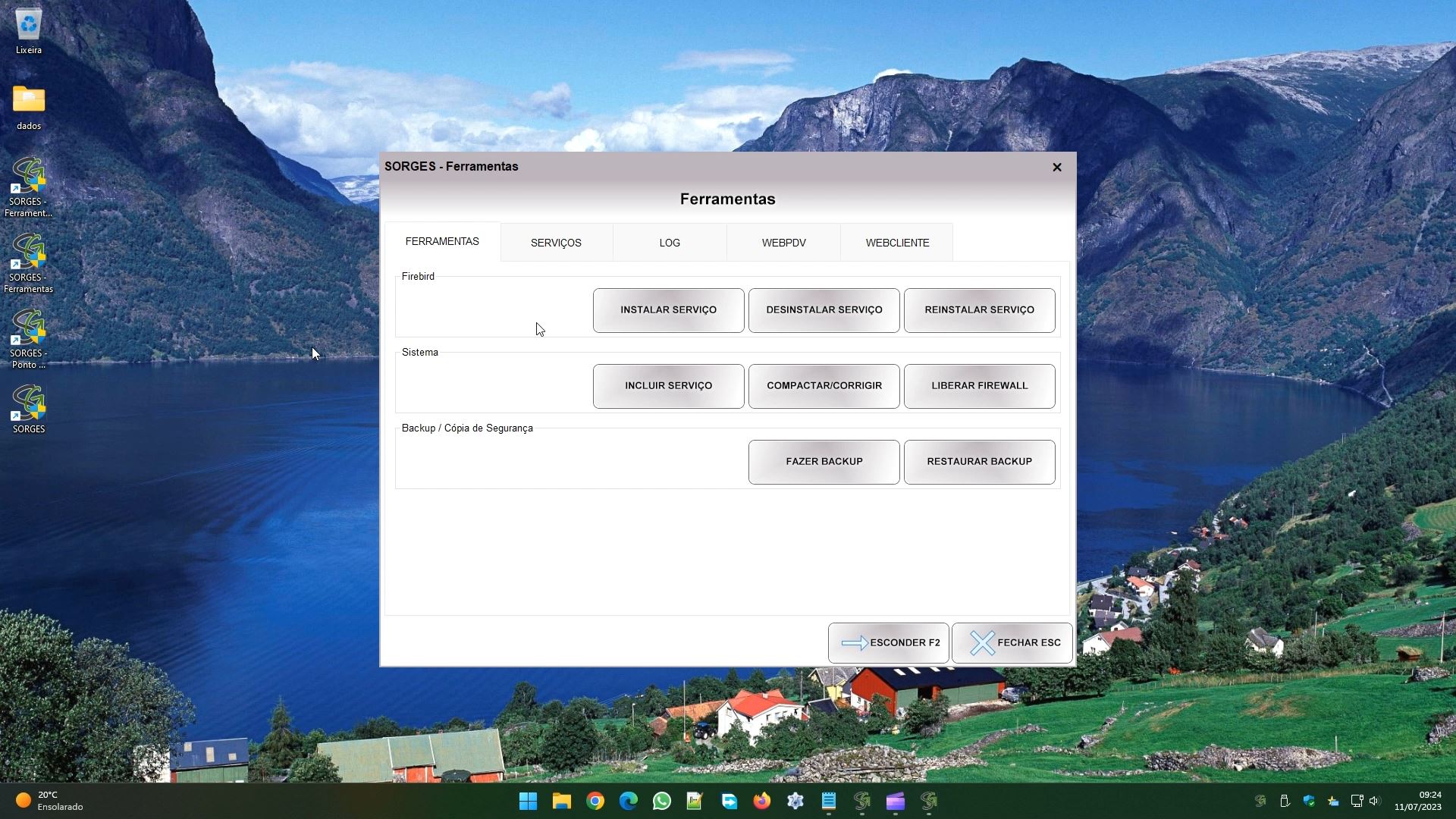1456x819 pixels.
Task: Click INSTALAR SERVIÇO for Firebird
Action: tap(668, 309)
